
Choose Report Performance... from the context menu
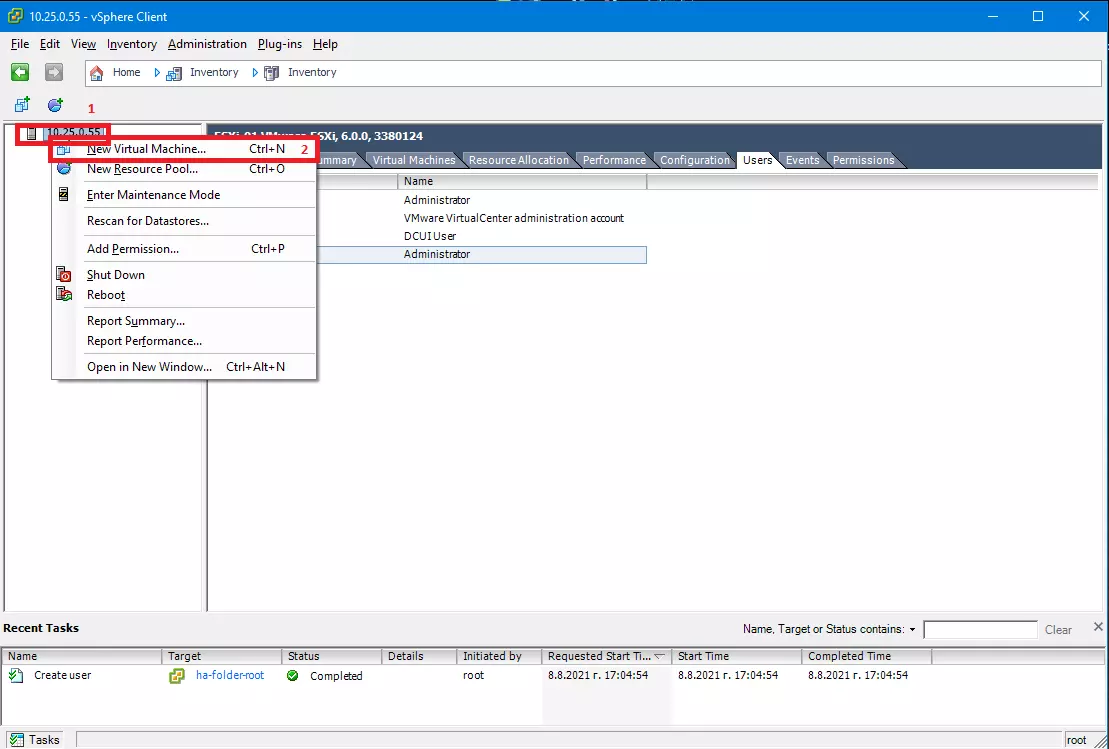click(184, 341)
